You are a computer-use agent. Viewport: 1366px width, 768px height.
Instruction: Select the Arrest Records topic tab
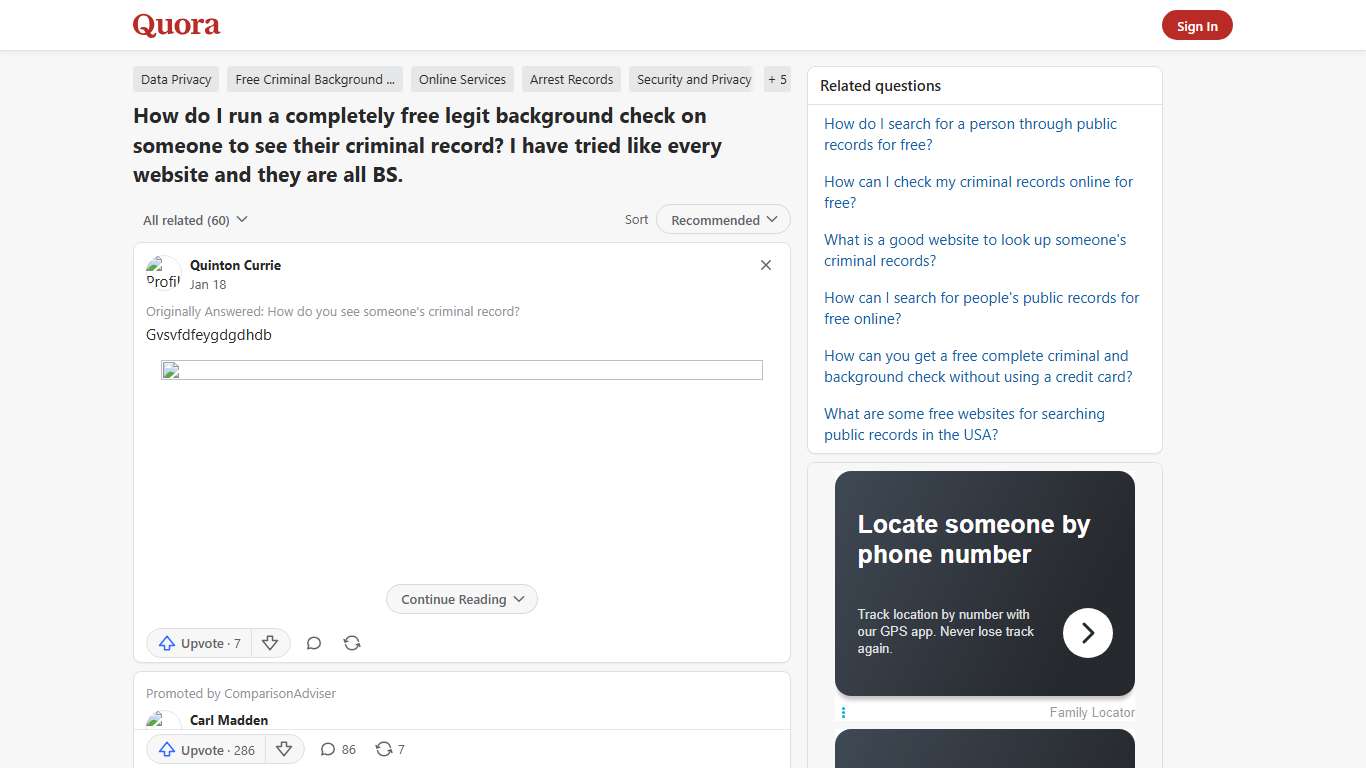(x=571, y=79)
